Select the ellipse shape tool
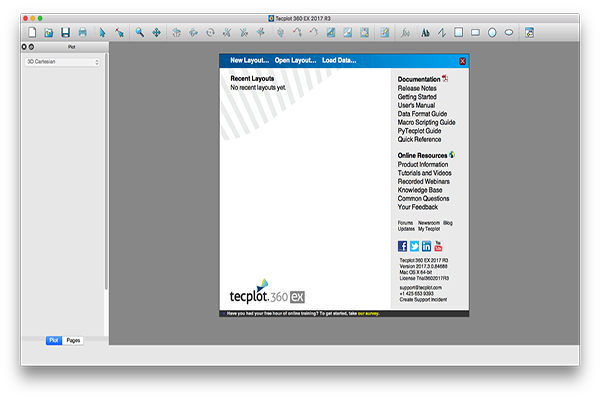Viewport: 600px width, 400px height. click(x=509, y=33)
